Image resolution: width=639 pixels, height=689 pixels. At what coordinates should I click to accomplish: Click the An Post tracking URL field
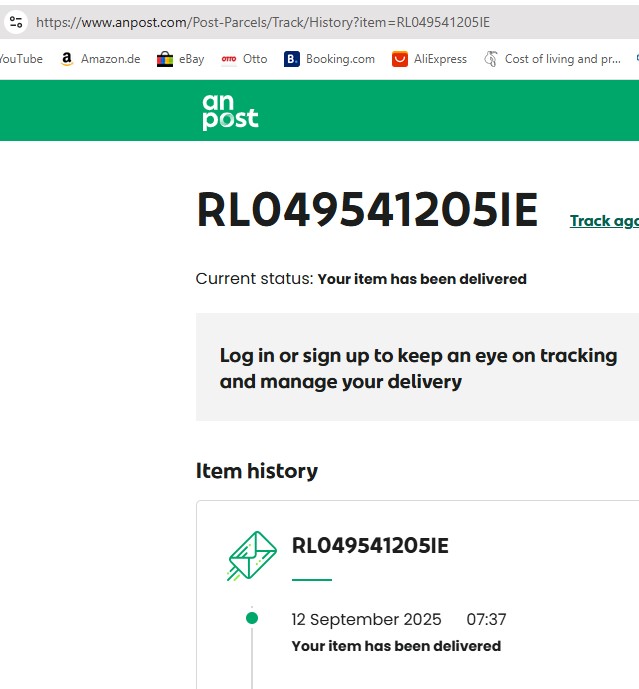click(262, 22)
